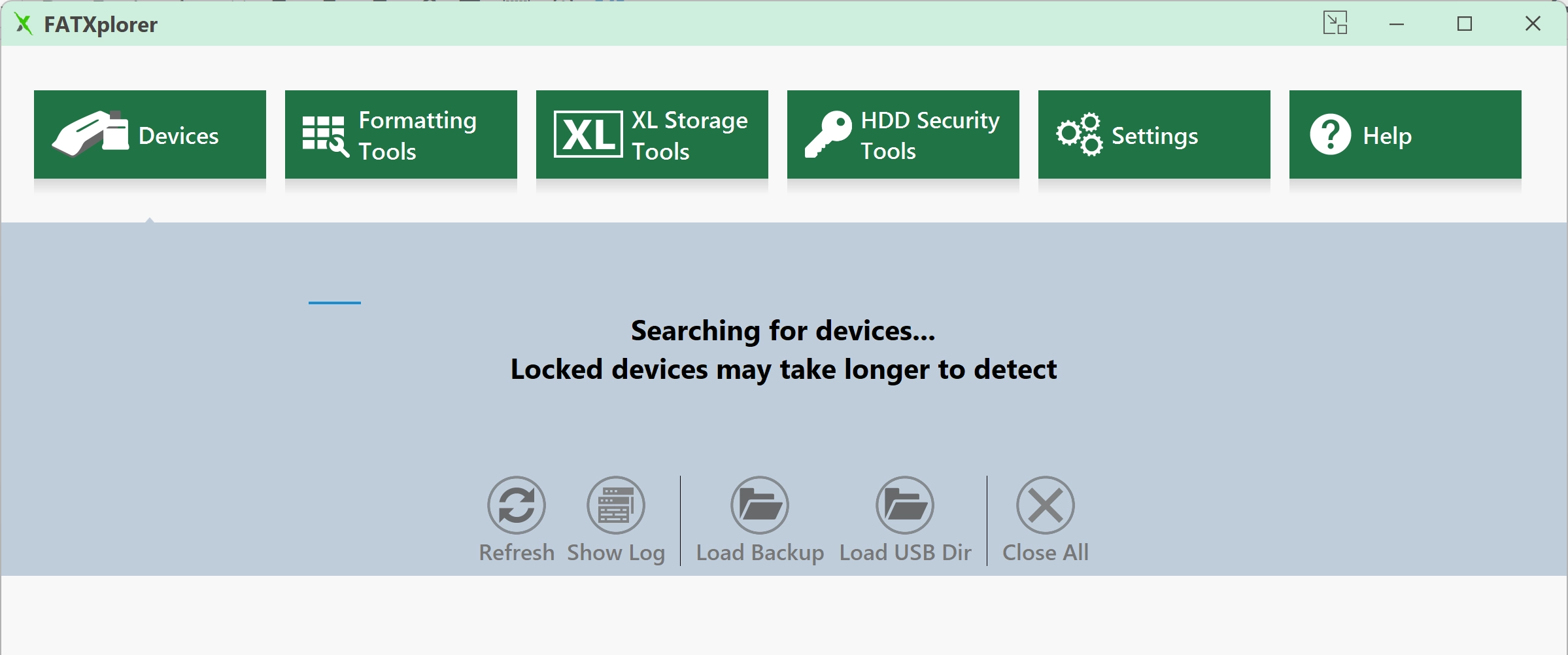The height and width of the screenshot is (655, 1568).
Task: Click the blue searching progress indicator
Action: click(x=335, y=302)
